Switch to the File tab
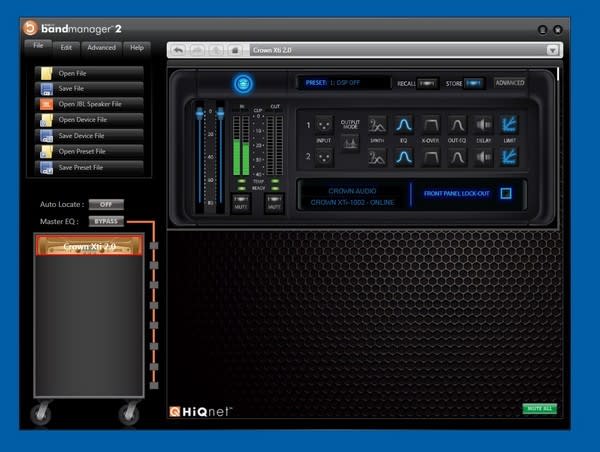 (38, 46)
